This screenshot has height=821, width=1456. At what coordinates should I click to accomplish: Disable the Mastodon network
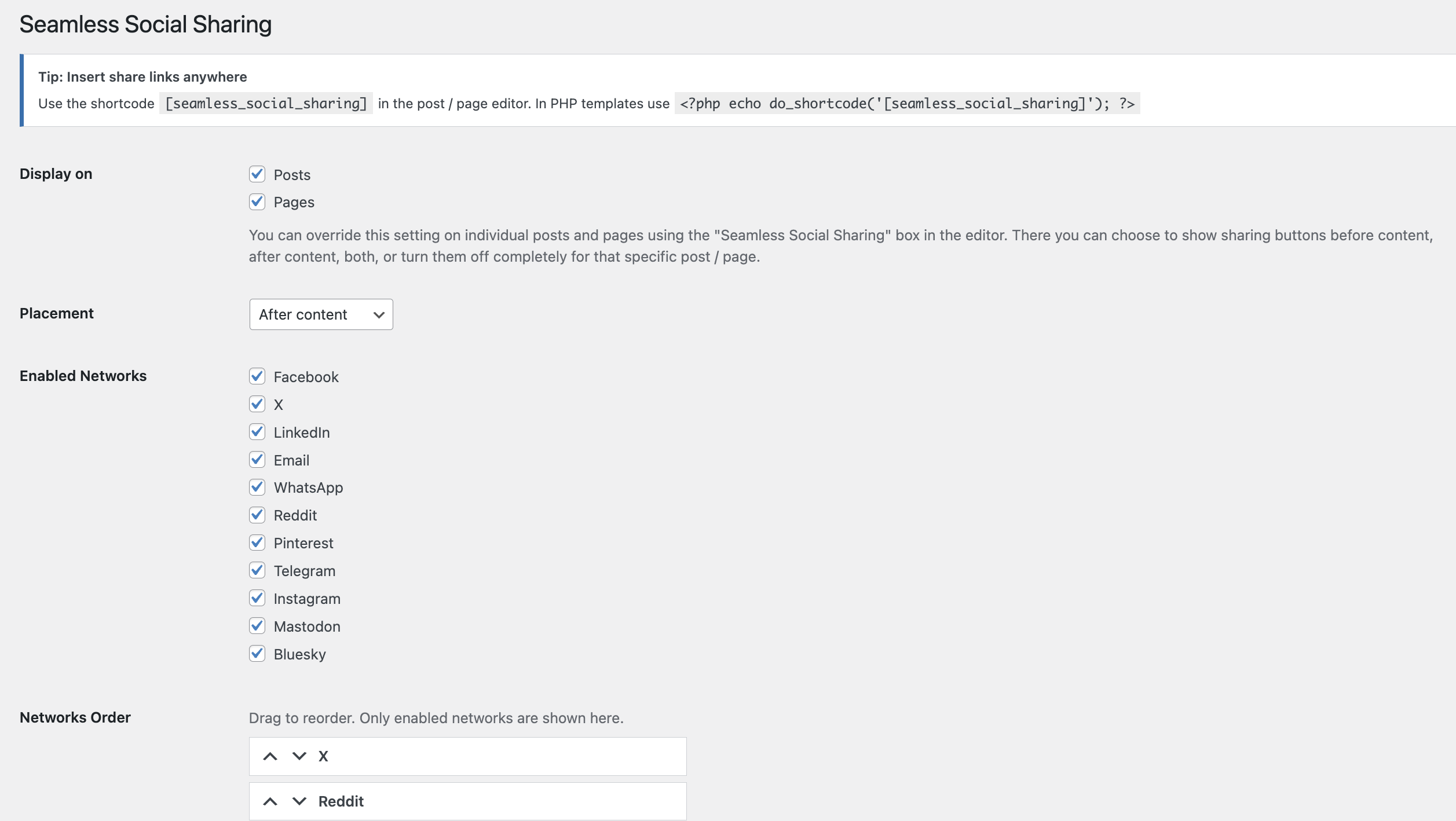pyautogui.click(x=257, y=626)
